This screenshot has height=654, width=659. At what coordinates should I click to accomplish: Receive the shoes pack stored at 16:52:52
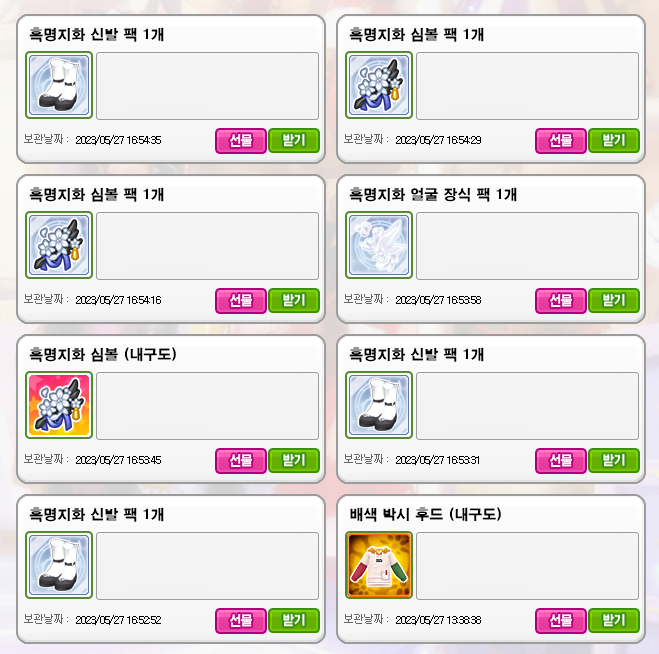point(294,620)
